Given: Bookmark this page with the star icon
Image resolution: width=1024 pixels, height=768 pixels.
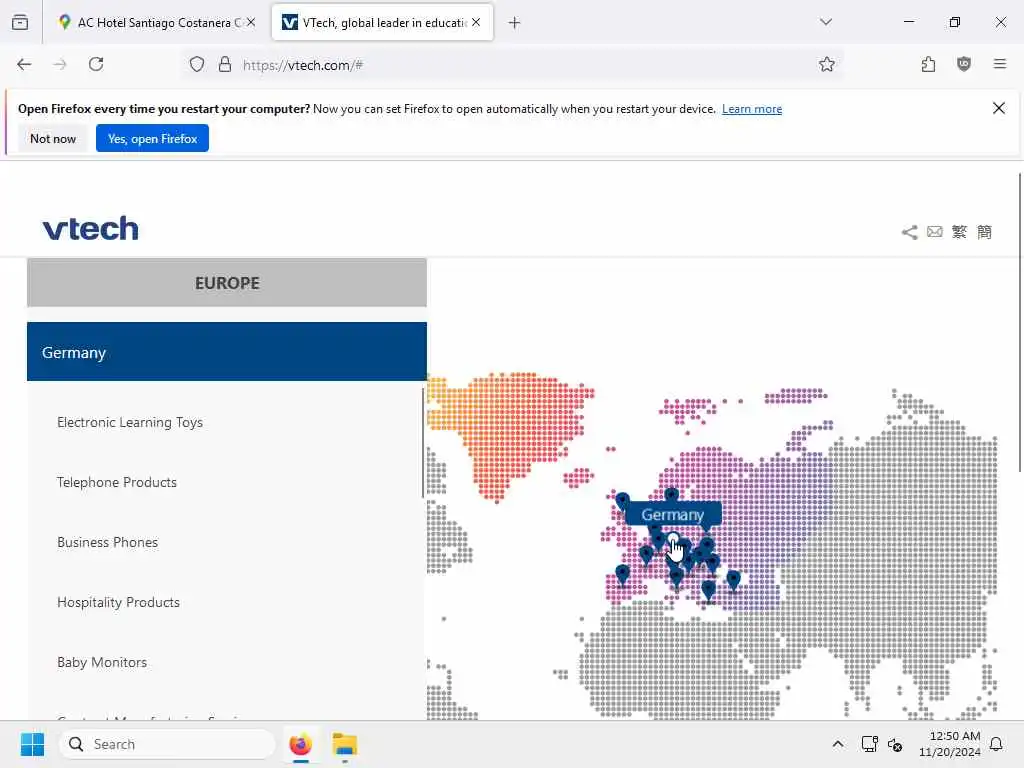Looking at the screenshot, I should (826, 64).
